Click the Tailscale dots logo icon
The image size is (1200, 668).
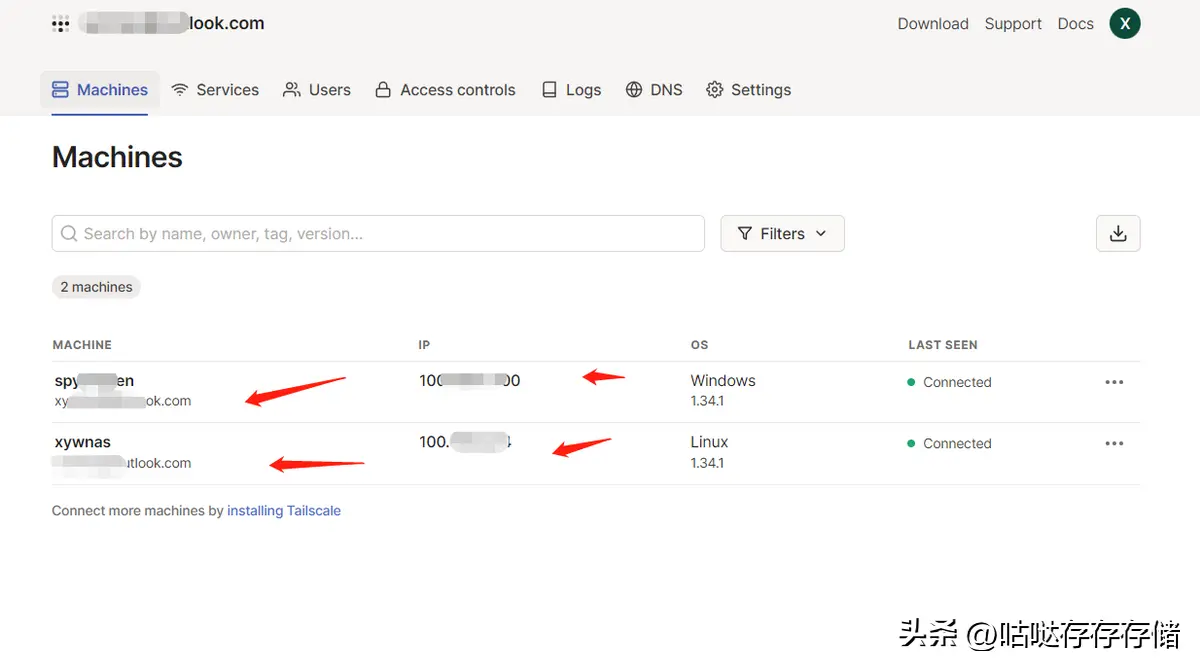(x=61, y=24)
